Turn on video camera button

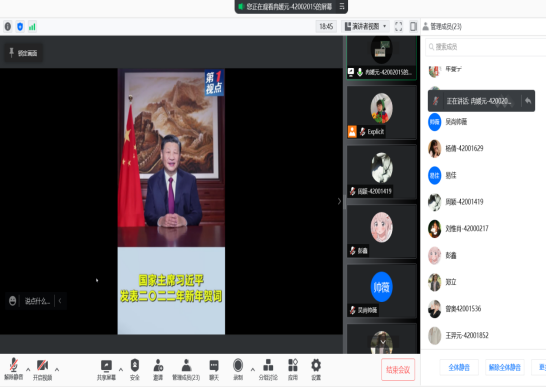coord(42,369)
